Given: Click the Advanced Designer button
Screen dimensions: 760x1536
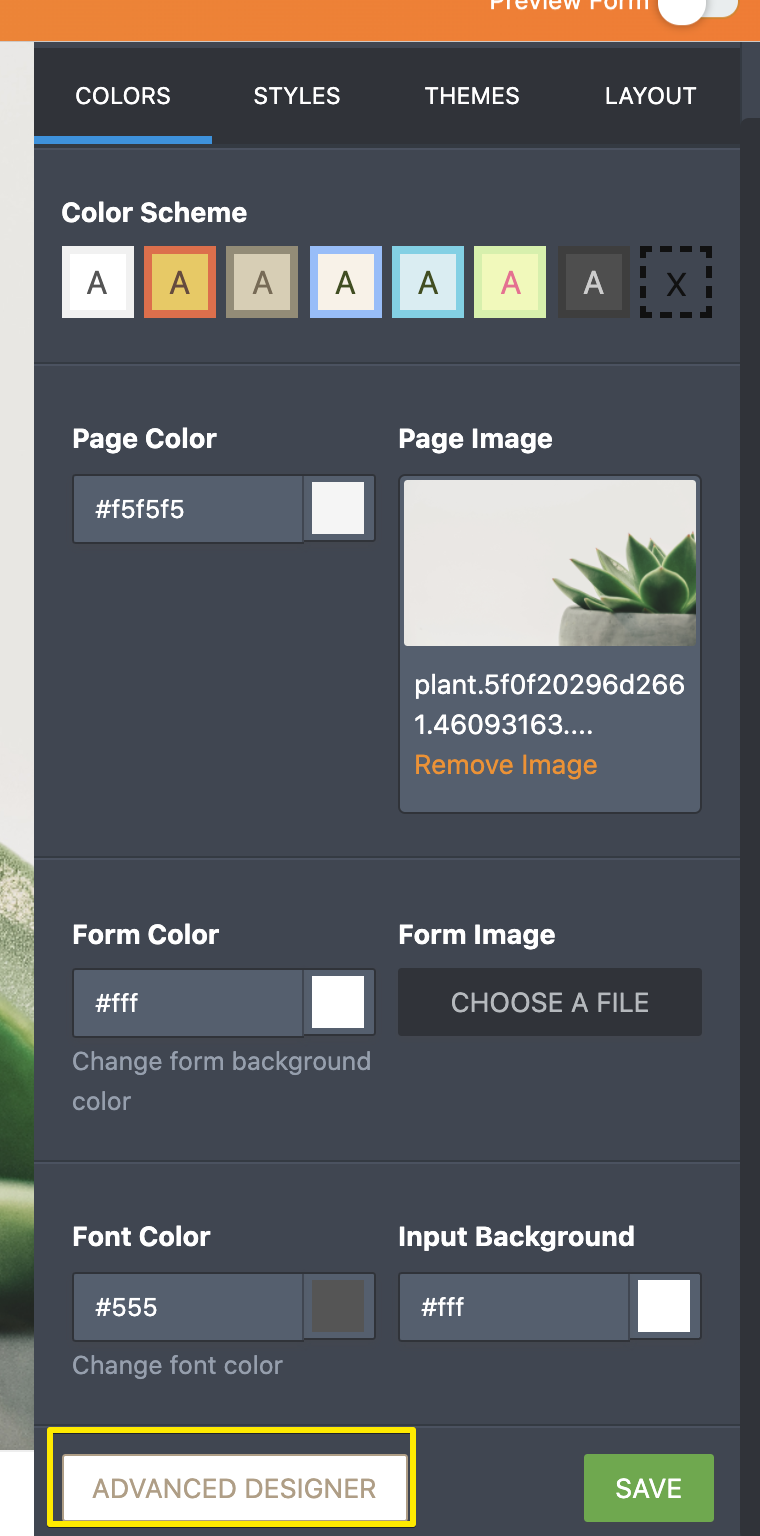Looking at the screenshot, I should tap(234, 1488).
